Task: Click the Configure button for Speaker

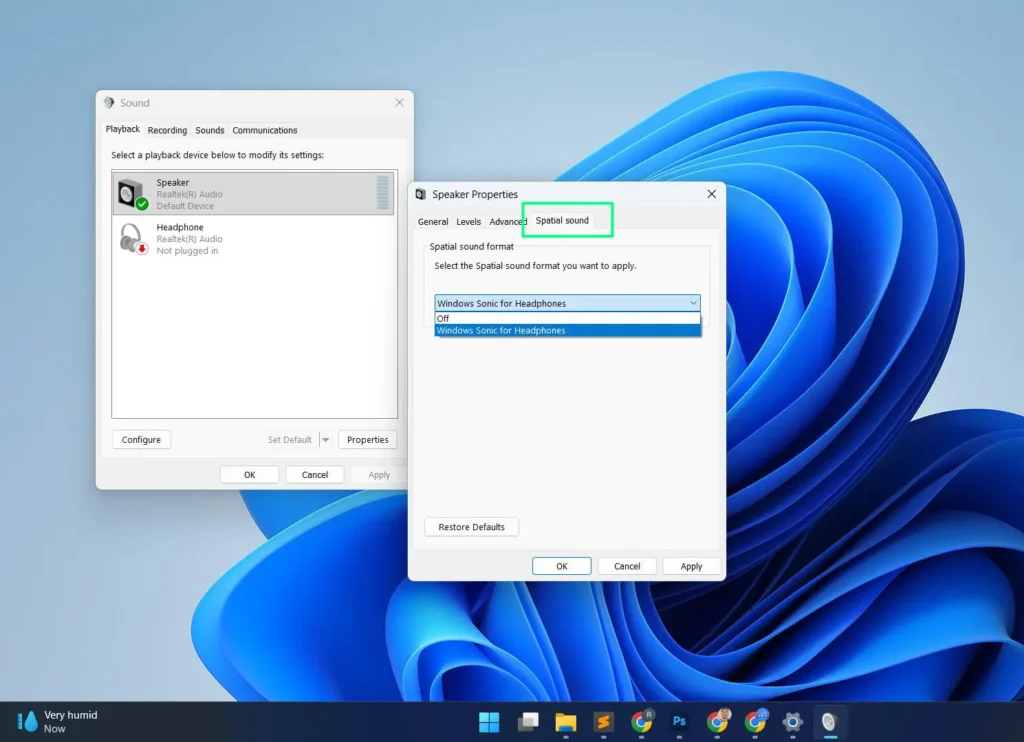Action: click(140, 439)
